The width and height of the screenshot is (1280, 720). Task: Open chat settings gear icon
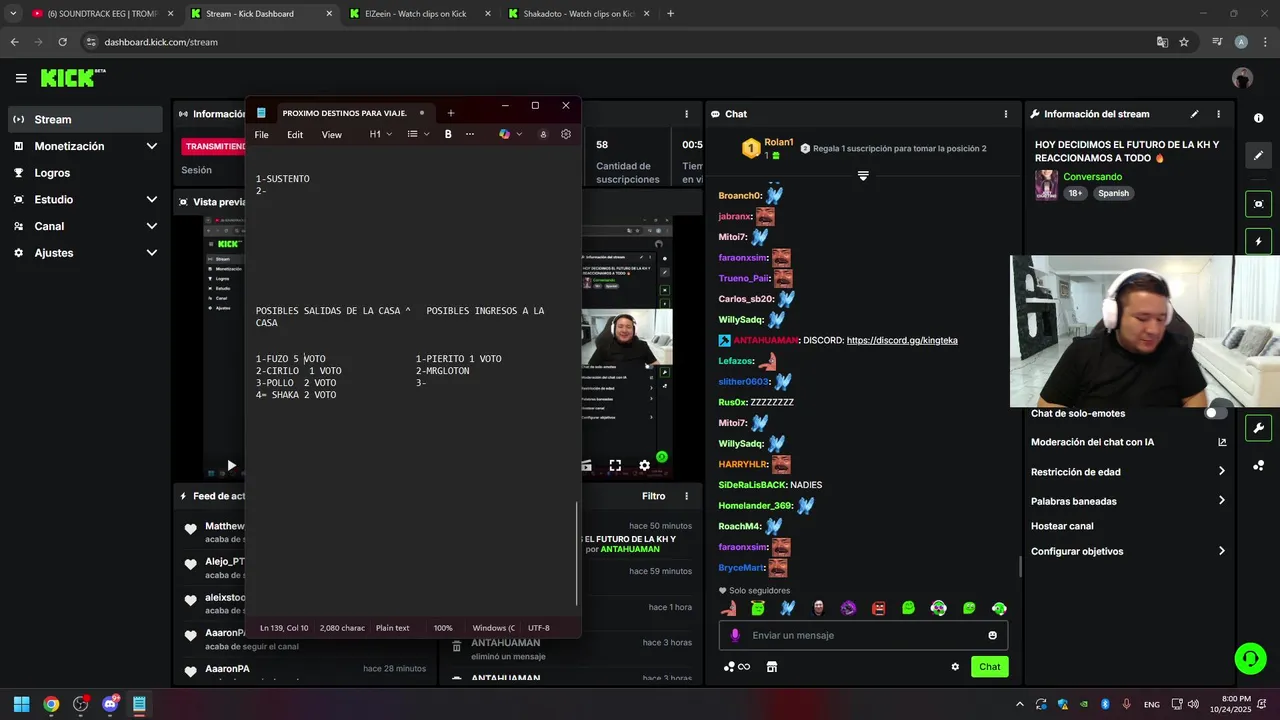(x=955, y=667)
